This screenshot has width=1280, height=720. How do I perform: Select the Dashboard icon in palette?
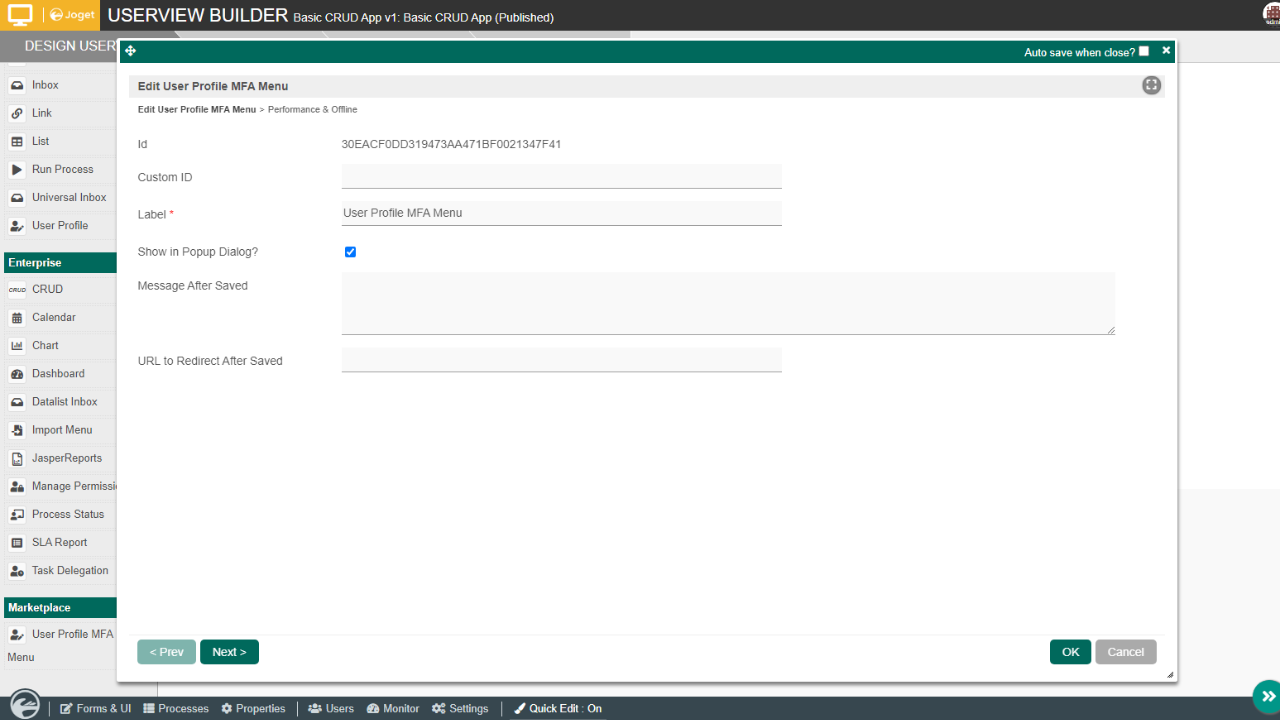[17, 374]
